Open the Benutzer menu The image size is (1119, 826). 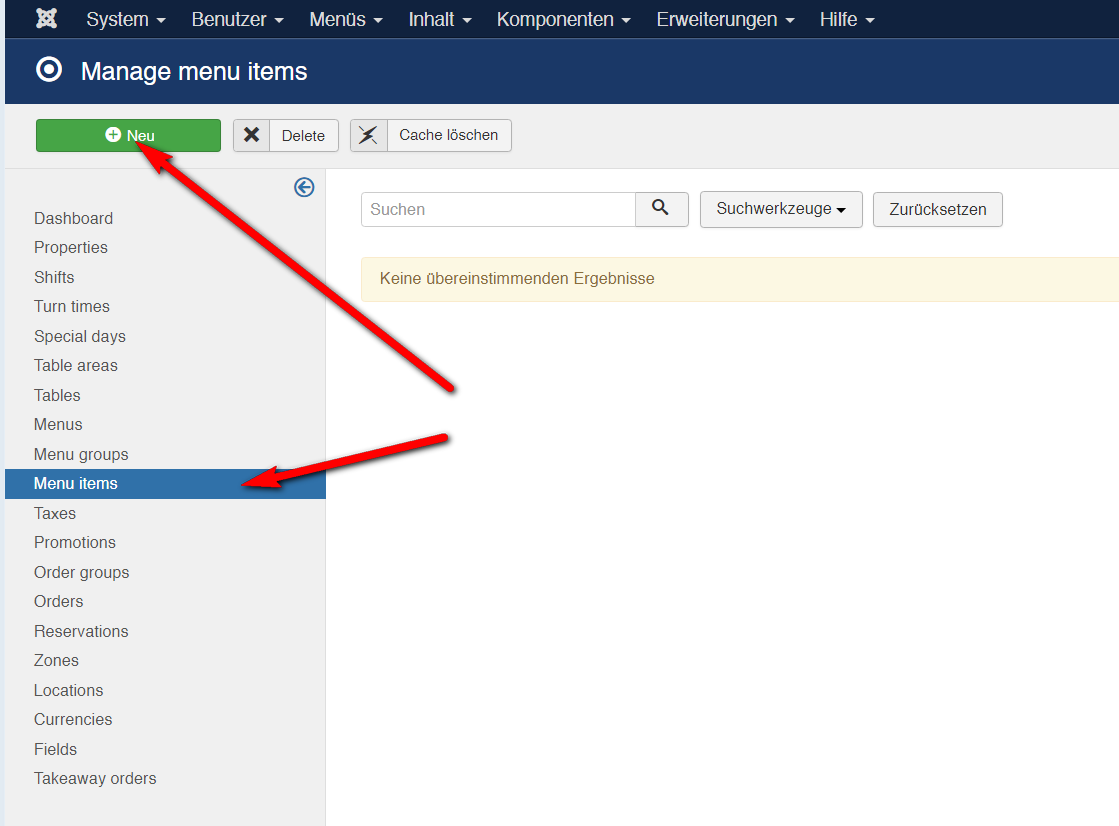pyautogui.click(x=237, y=19)
